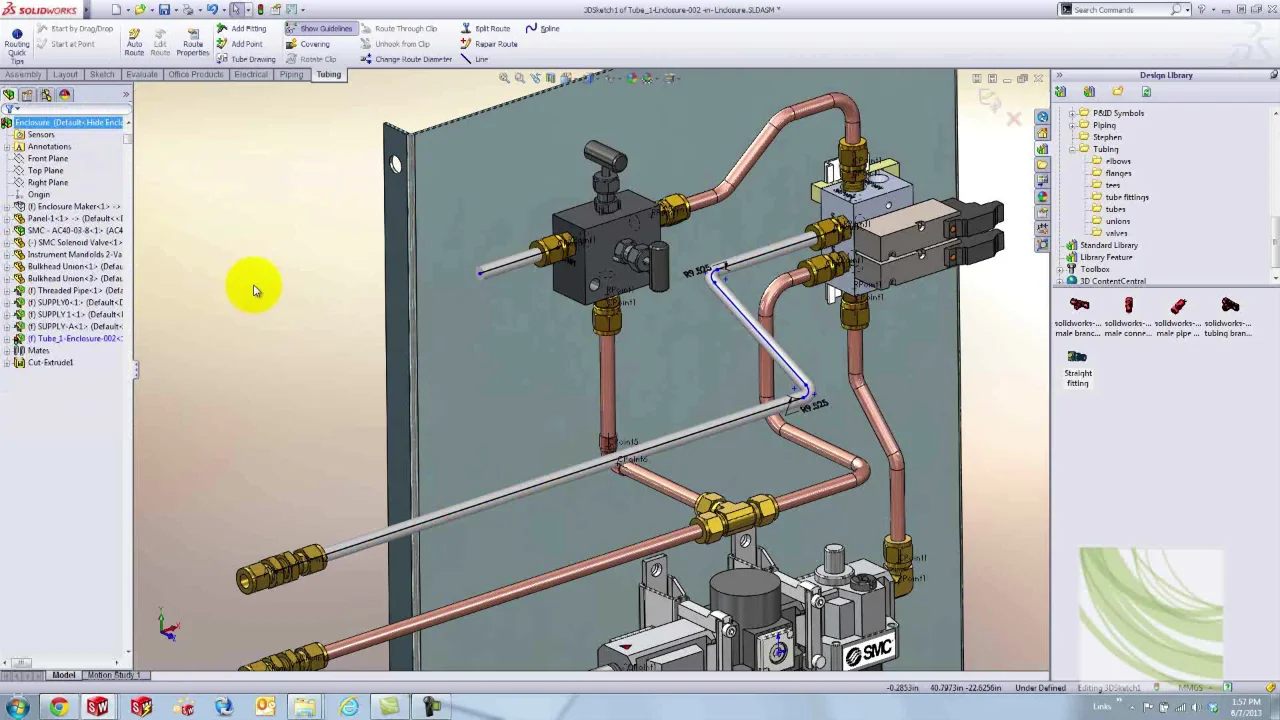Activate the Spline sketch tool

pyautogui.click(x=543, y=29)
